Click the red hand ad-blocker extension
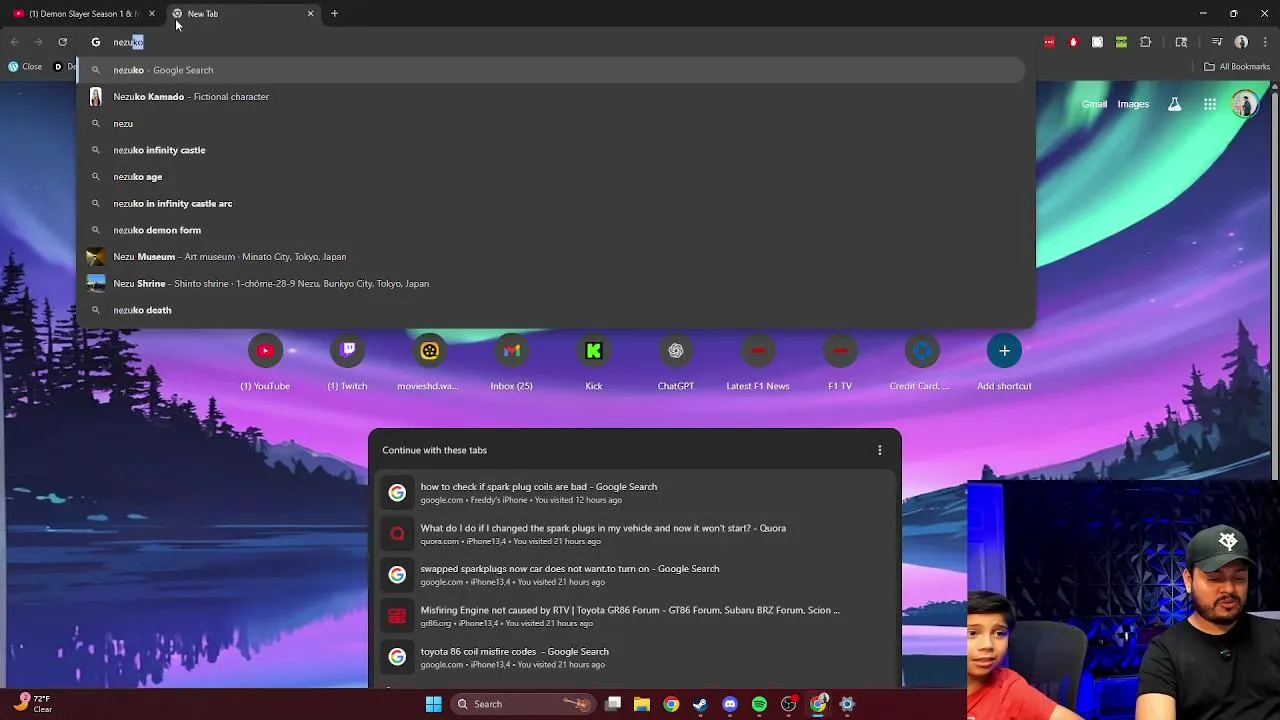 [x=1073, y=42]
